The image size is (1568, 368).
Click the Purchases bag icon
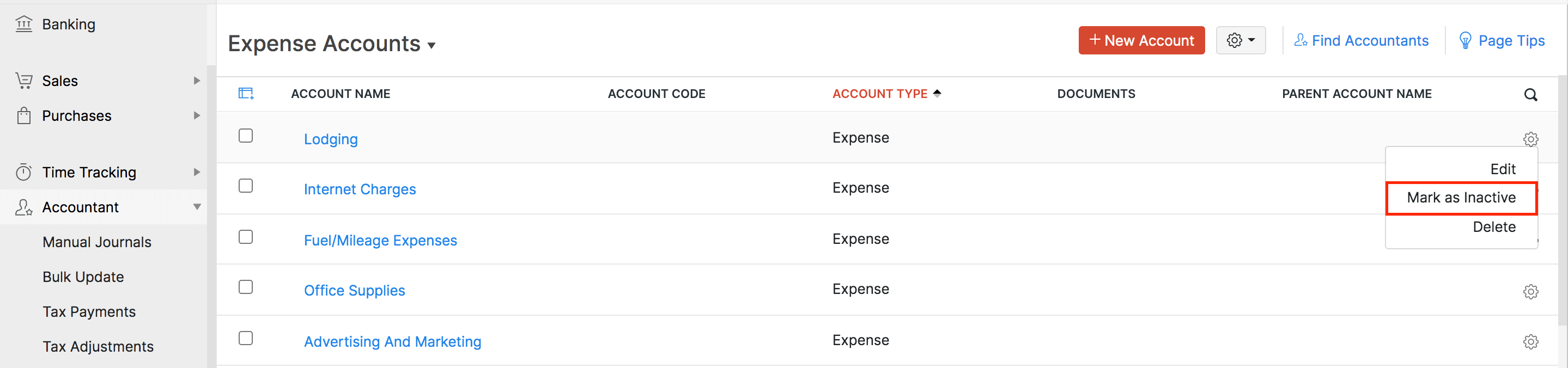(x=24, y=115)
